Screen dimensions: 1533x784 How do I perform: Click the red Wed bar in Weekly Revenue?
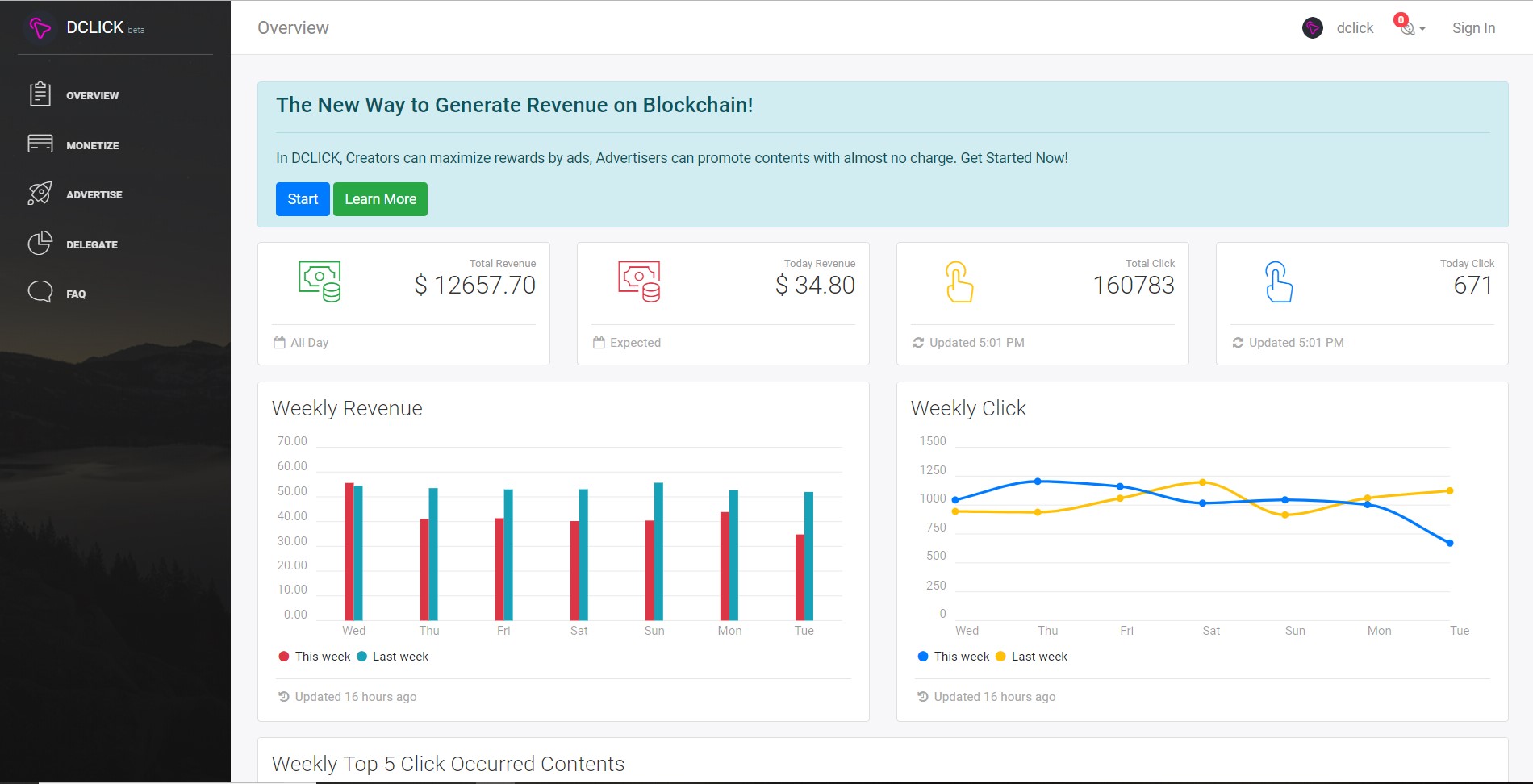point(349,552)
